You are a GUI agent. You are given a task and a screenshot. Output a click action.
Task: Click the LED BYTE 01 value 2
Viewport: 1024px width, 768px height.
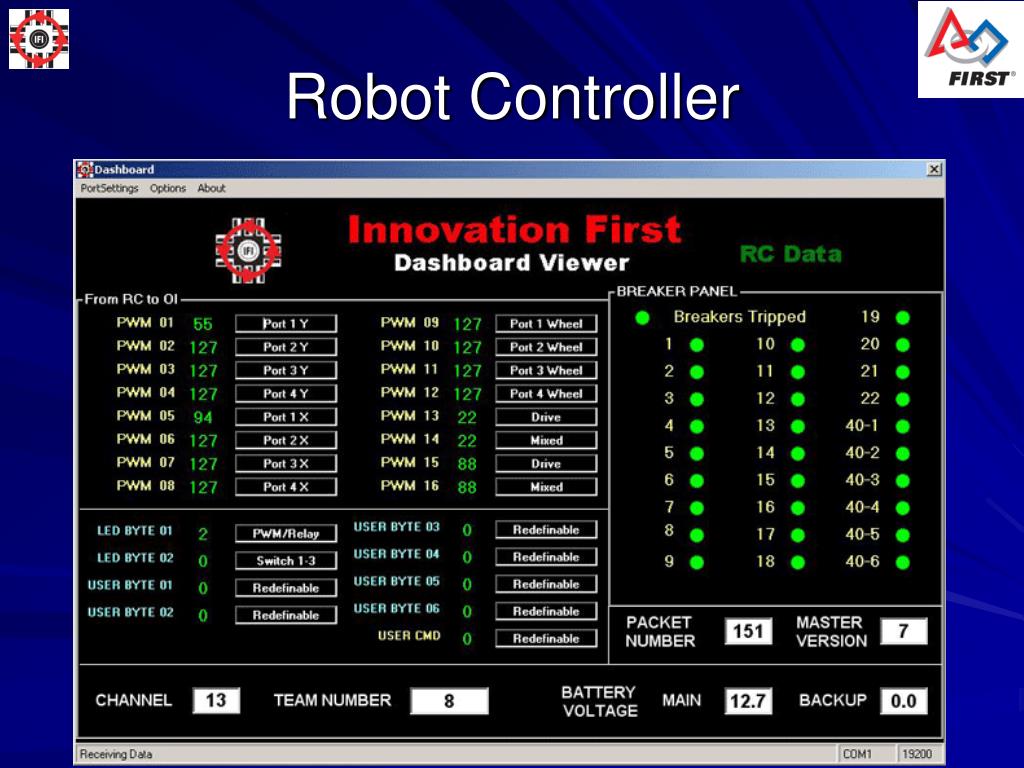pos(203,534)
